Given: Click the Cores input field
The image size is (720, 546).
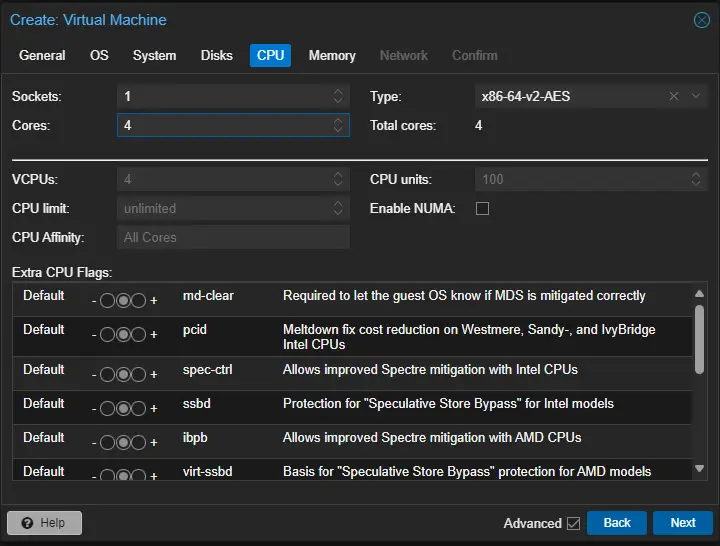Looking at the screenshot, I should [x=222, y=125].
